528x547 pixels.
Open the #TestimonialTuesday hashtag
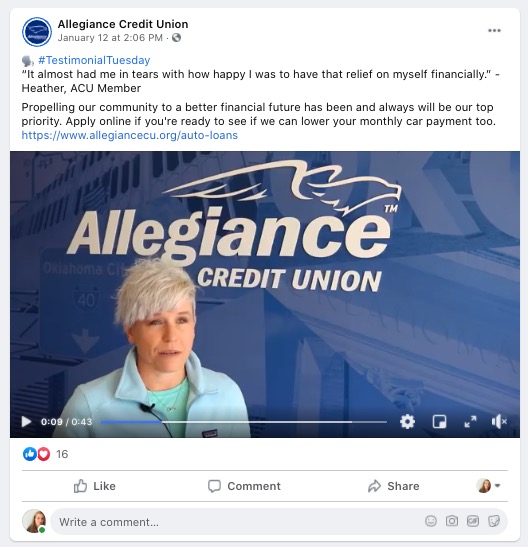coord(94,60)
